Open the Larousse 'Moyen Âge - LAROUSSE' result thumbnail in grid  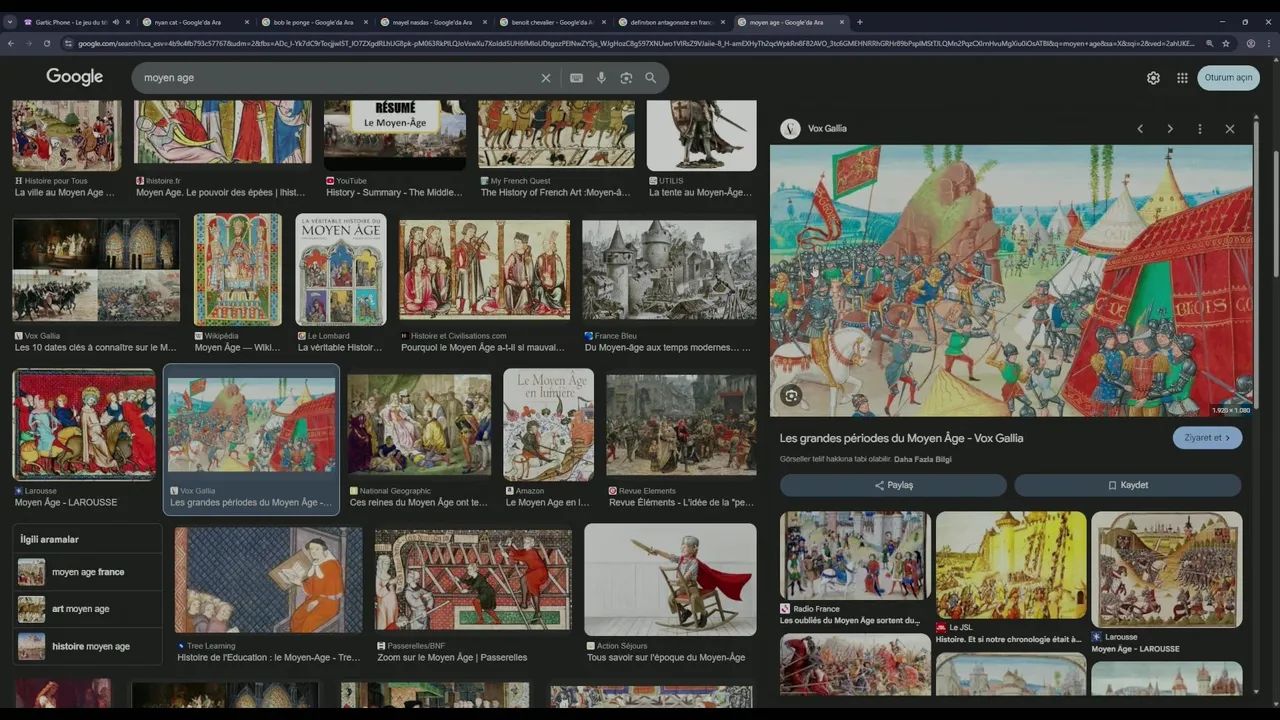point(84,425)
